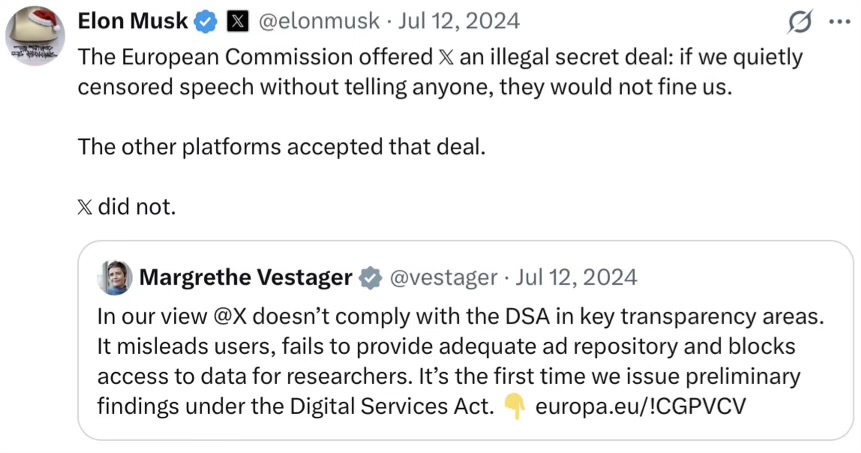Click the pointing-down emoji in quoted post
Image resolution: width=861 pixels, height=453 pixels.
[x=514, y=407]
